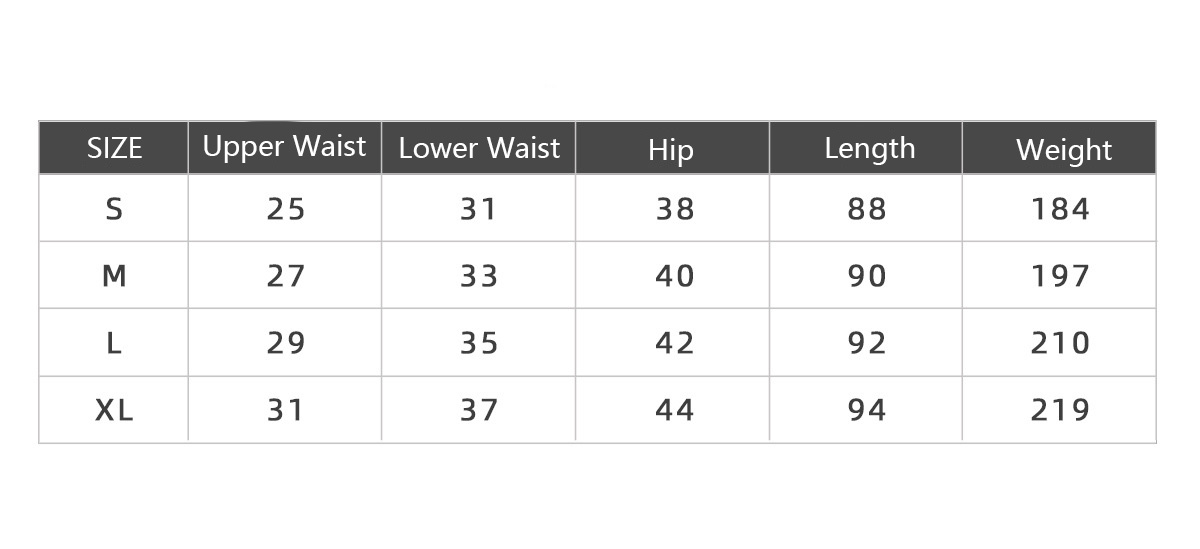Viewport: 1200px width, 549px height.
Task: Click Hip value 42
Action: 674,343
